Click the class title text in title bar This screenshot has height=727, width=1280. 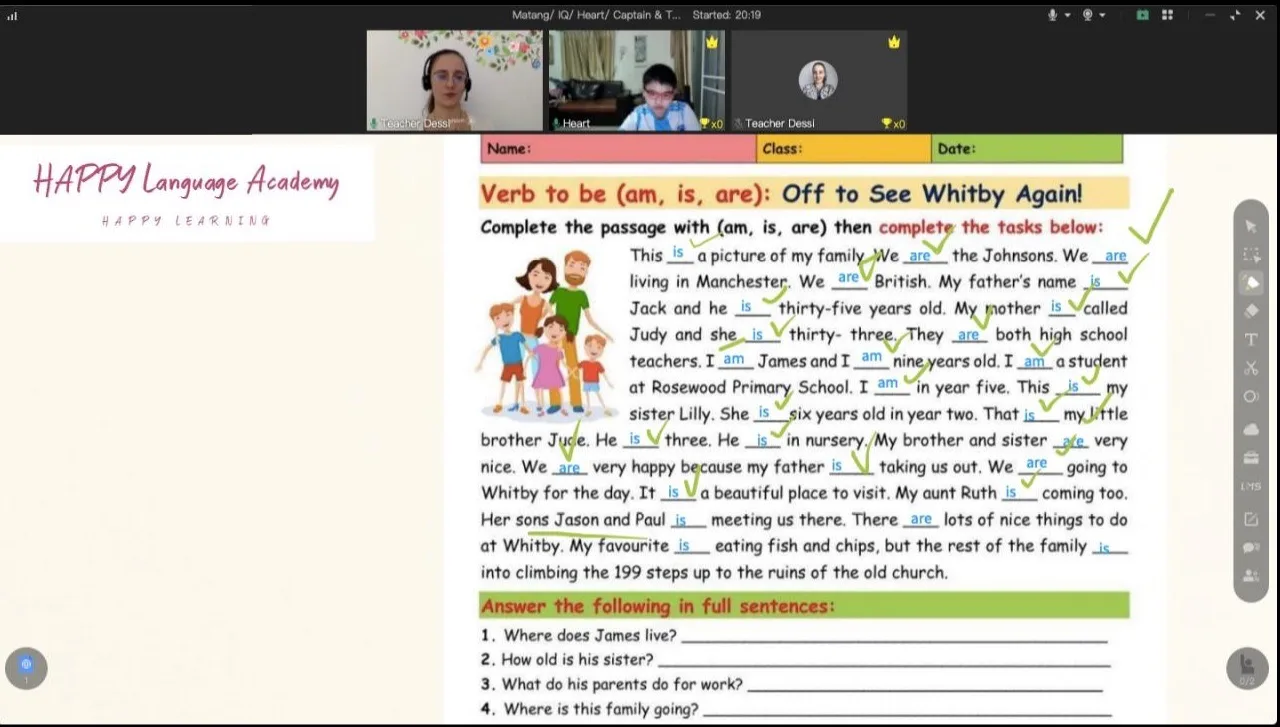(x=597, y=15)
